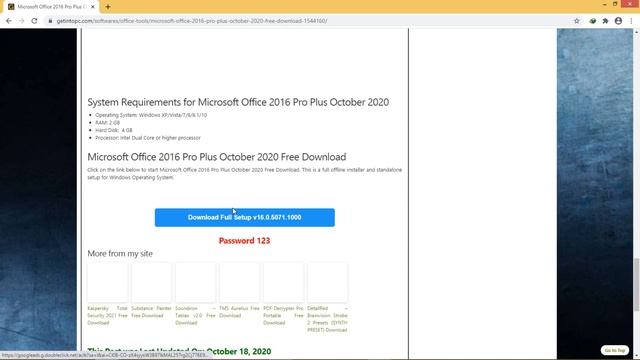Open Soundiron Tablas v2.0 Free Download link
This screenshot has height=360, width=640.
click(x=195, y=316)
